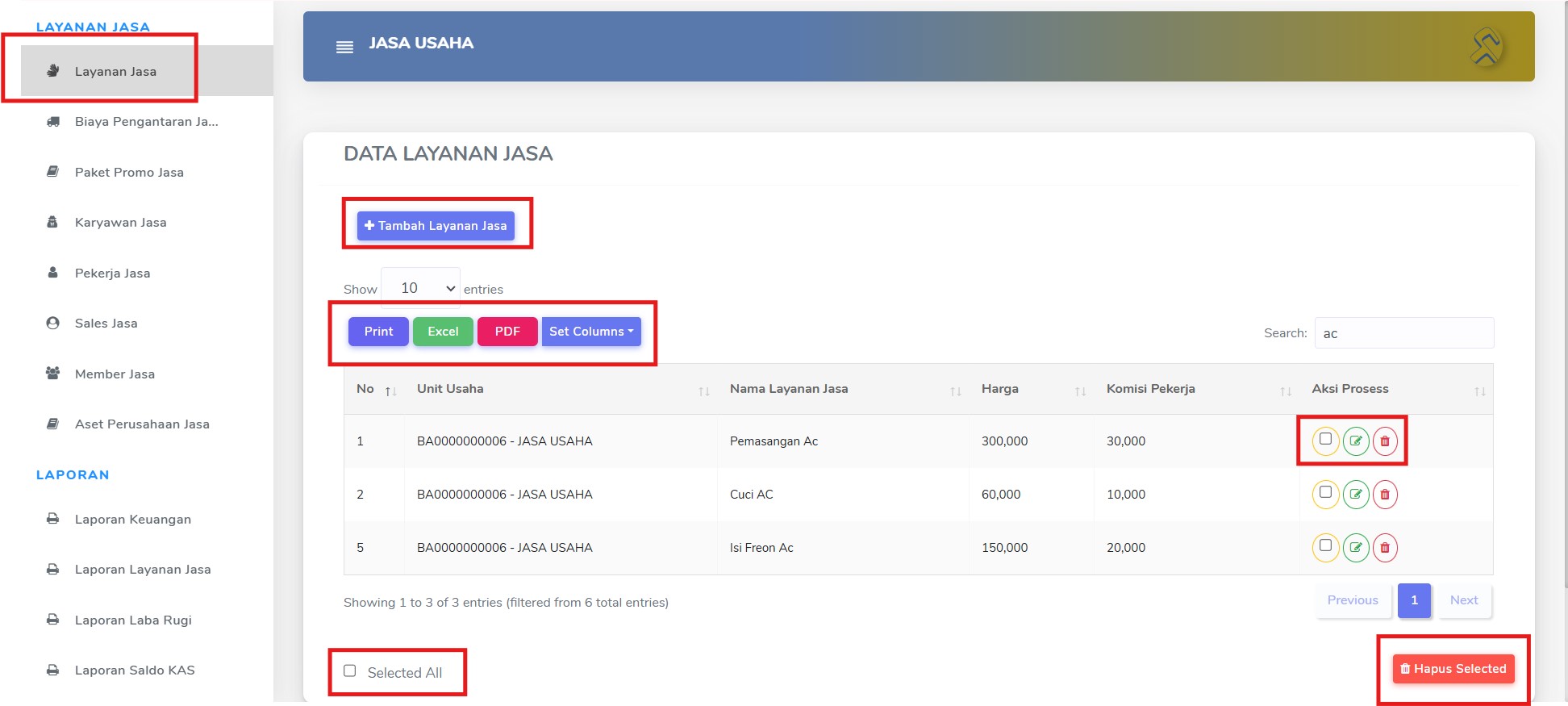This screenshot has width=1568, height=706.
Task: Click the Search input field
Action: (x=1404, y=333)
